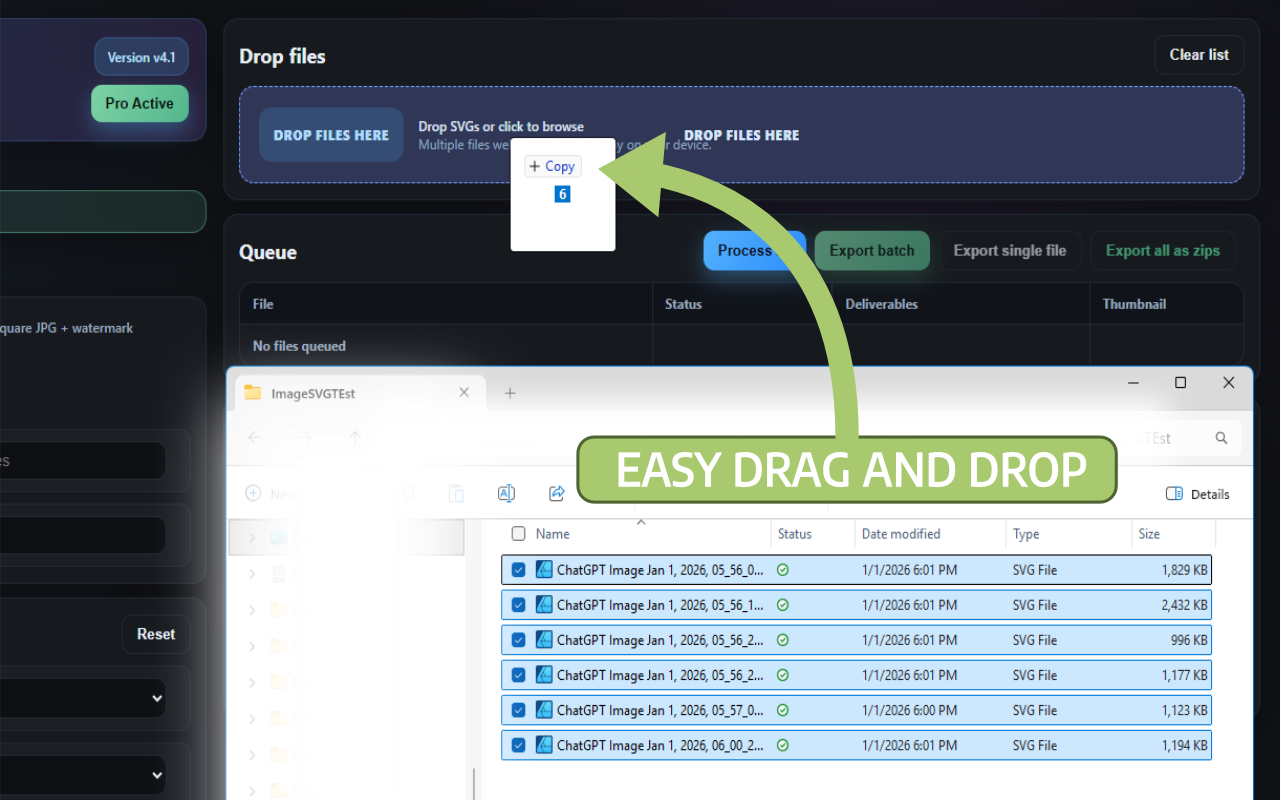
Task: Click the Copy icon in the Explorer toolbar
Action: (406, 493)
